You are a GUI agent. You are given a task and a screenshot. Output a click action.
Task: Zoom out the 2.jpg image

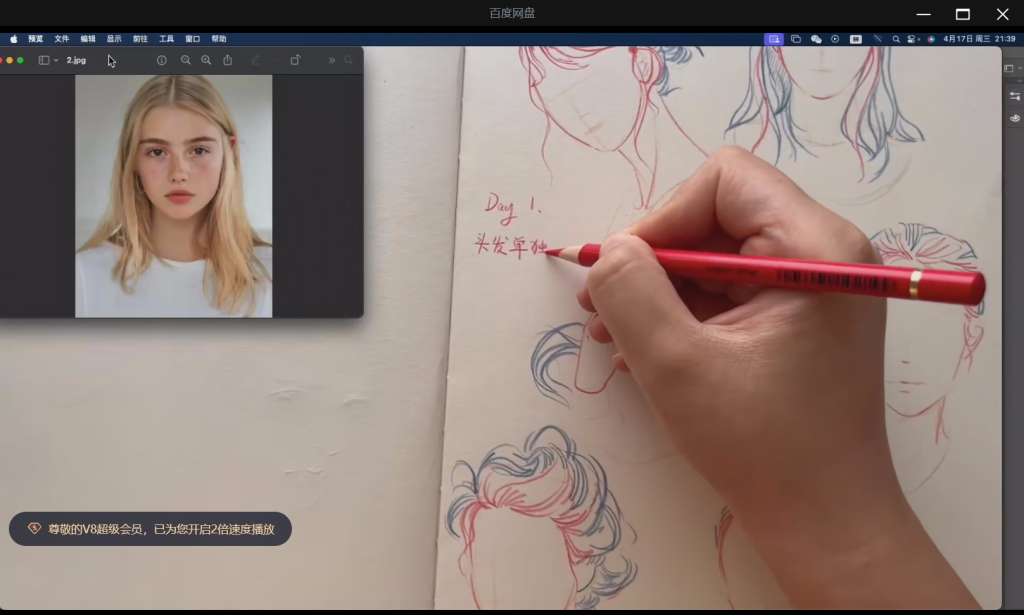tap(185, 60)
